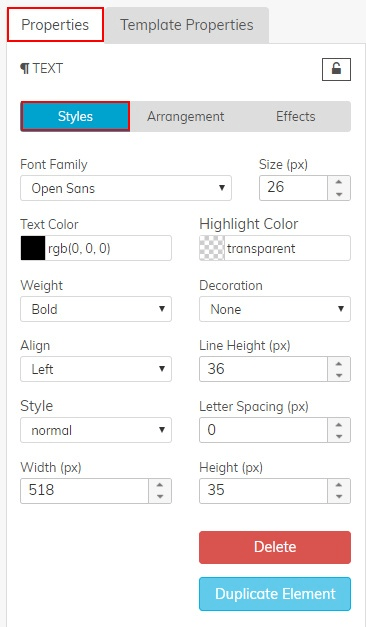Expand the Decoration dropdown
This screenshot has height=627, width=366.
point(275,309)
